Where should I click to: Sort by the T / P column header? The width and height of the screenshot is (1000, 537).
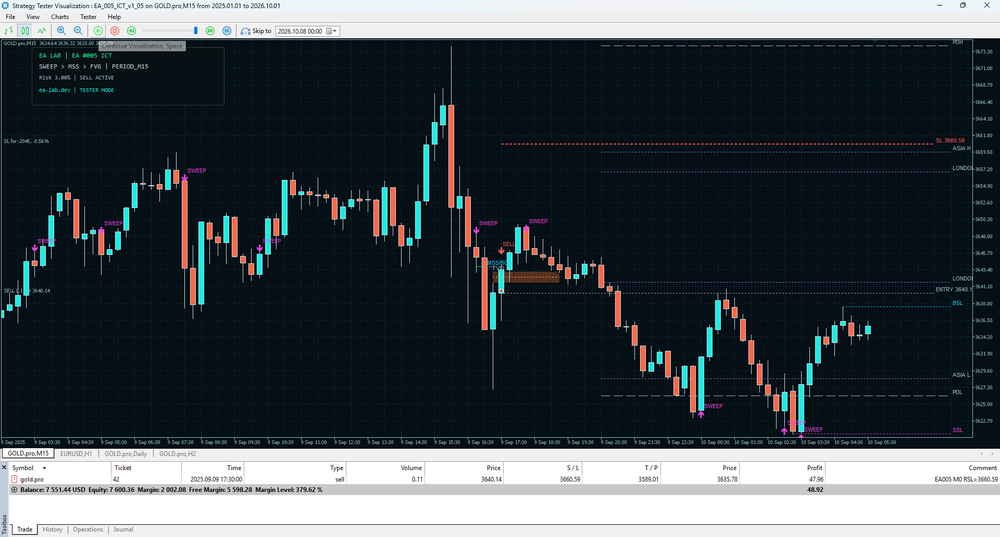coord(622,467)
